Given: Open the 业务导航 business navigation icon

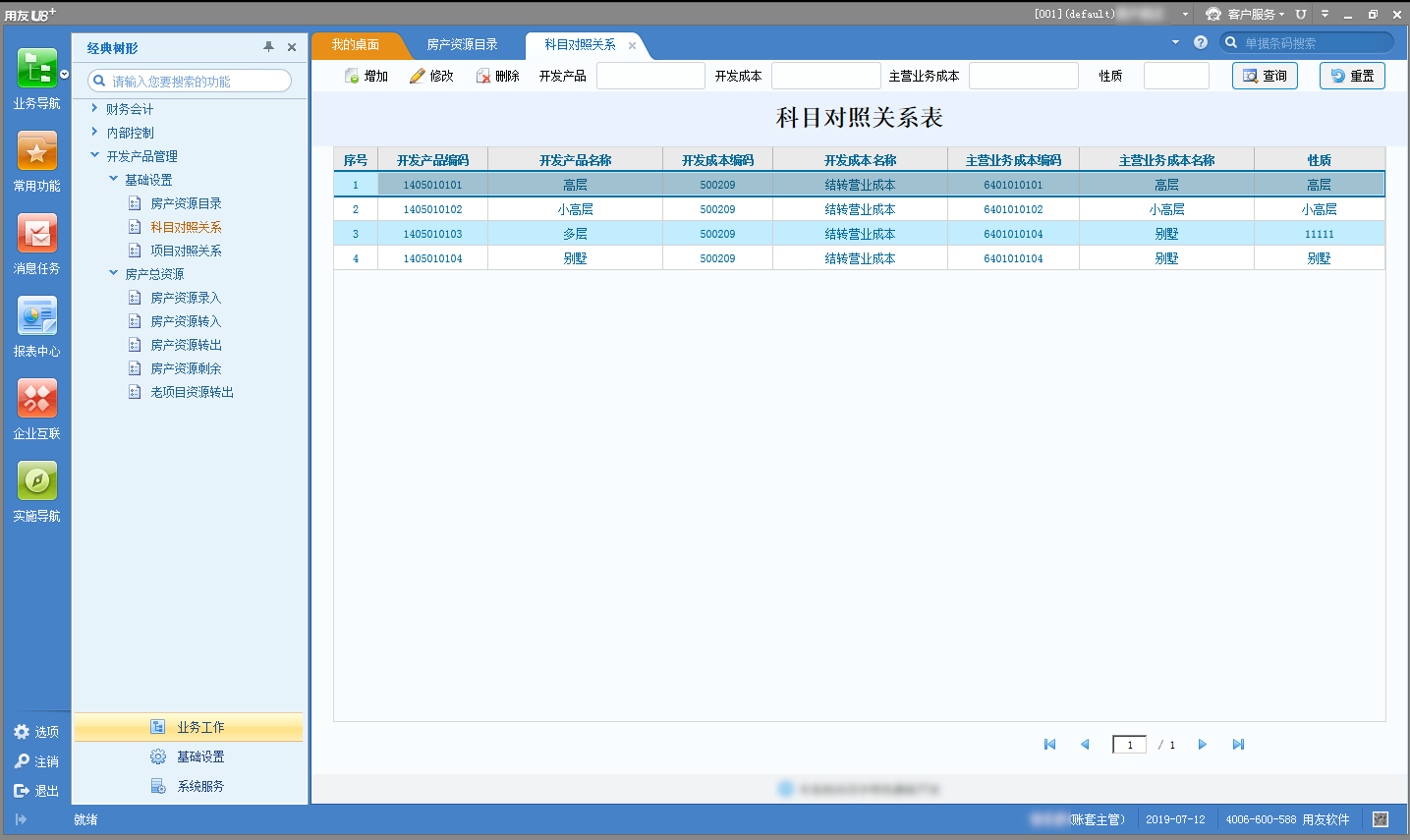Looking at the screenshot, I should pos(36,69).
